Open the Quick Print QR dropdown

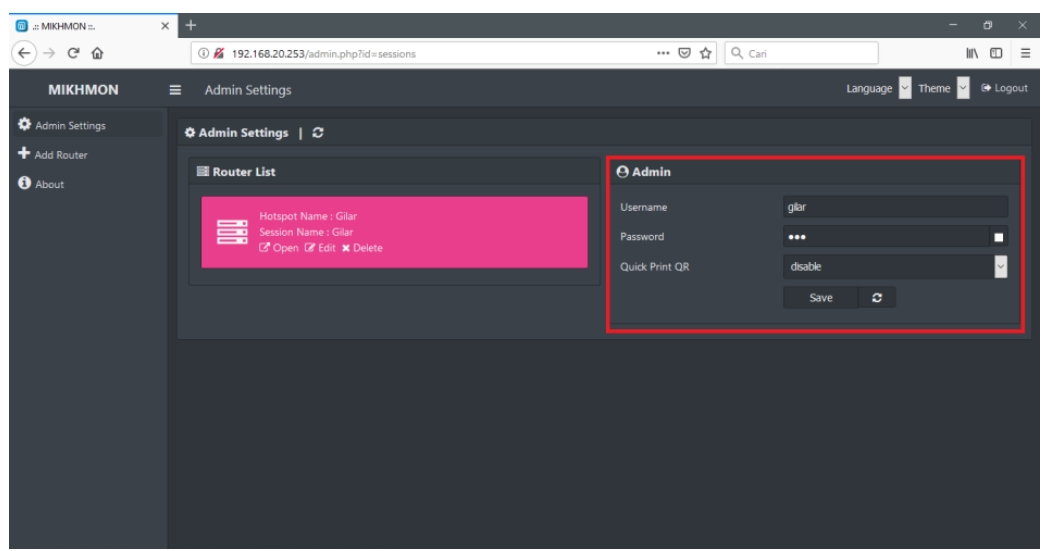tap(895, 266)
